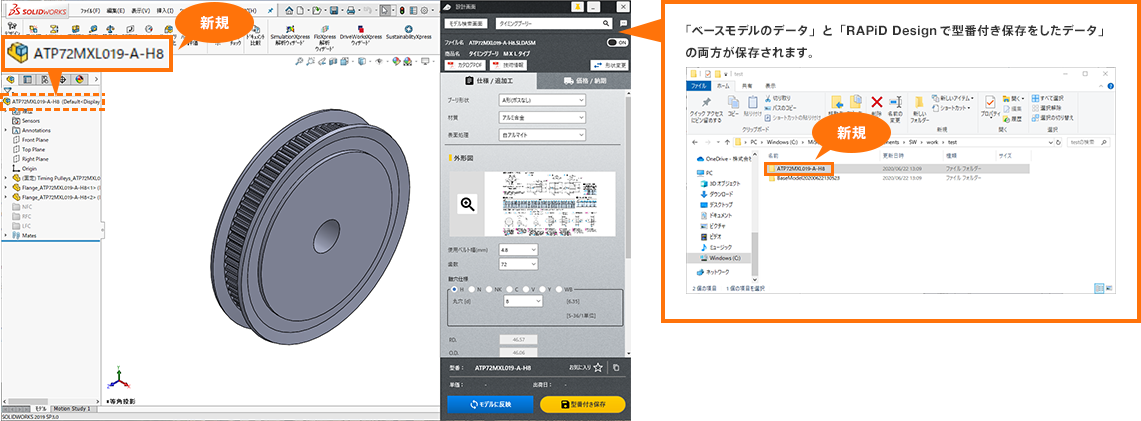This screenshot has width=1141, height=421.
Task: Click the Change Shape button
Action: point(609,65)
